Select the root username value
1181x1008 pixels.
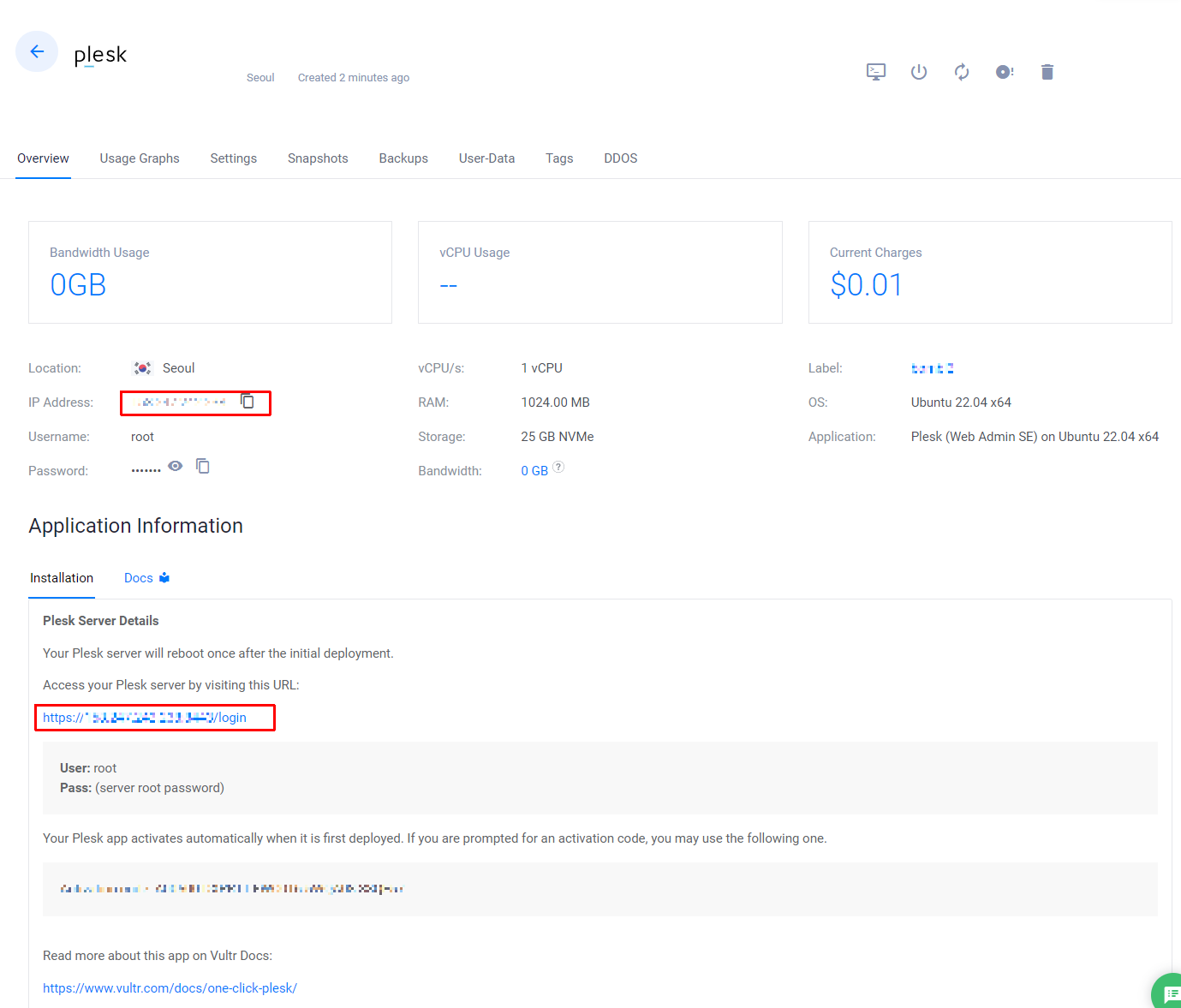click(142, 437)
